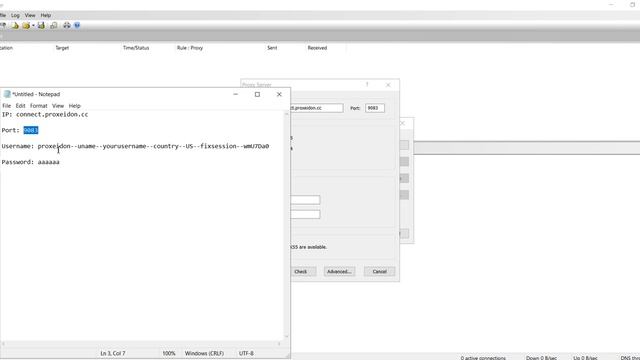Screen dimensions: 640x360
Task: Click the Port input field in dialog
Action: tap(375, 108)
